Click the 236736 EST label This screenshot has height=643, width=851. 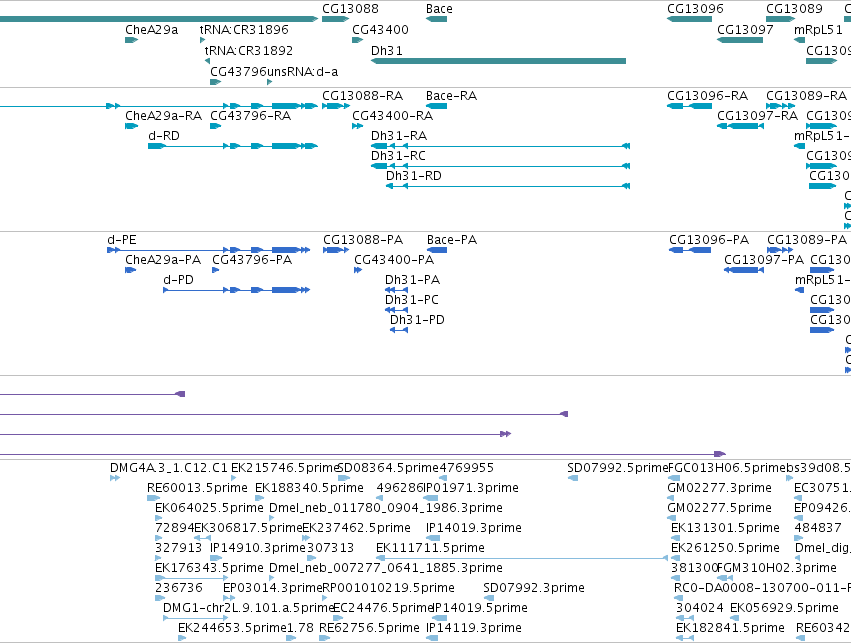[x=179, y=589]
